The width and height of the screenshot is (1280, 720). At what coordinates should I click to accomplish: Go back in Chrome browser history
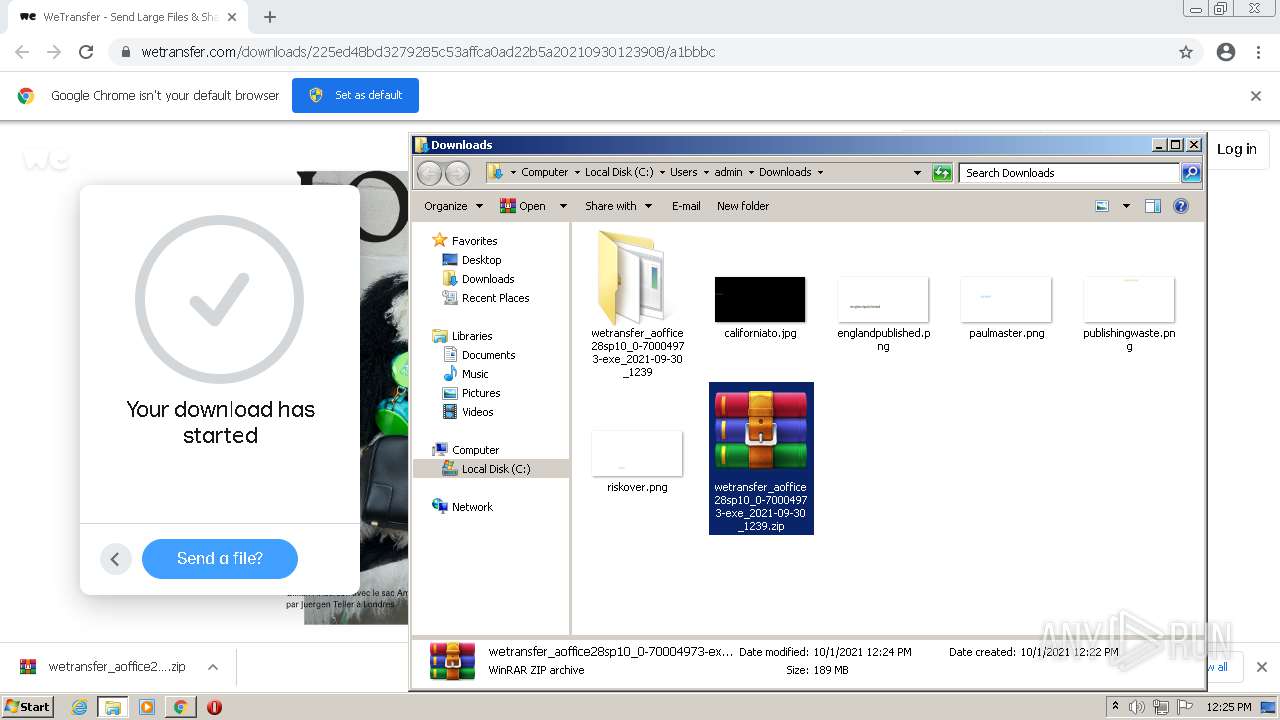22,52
